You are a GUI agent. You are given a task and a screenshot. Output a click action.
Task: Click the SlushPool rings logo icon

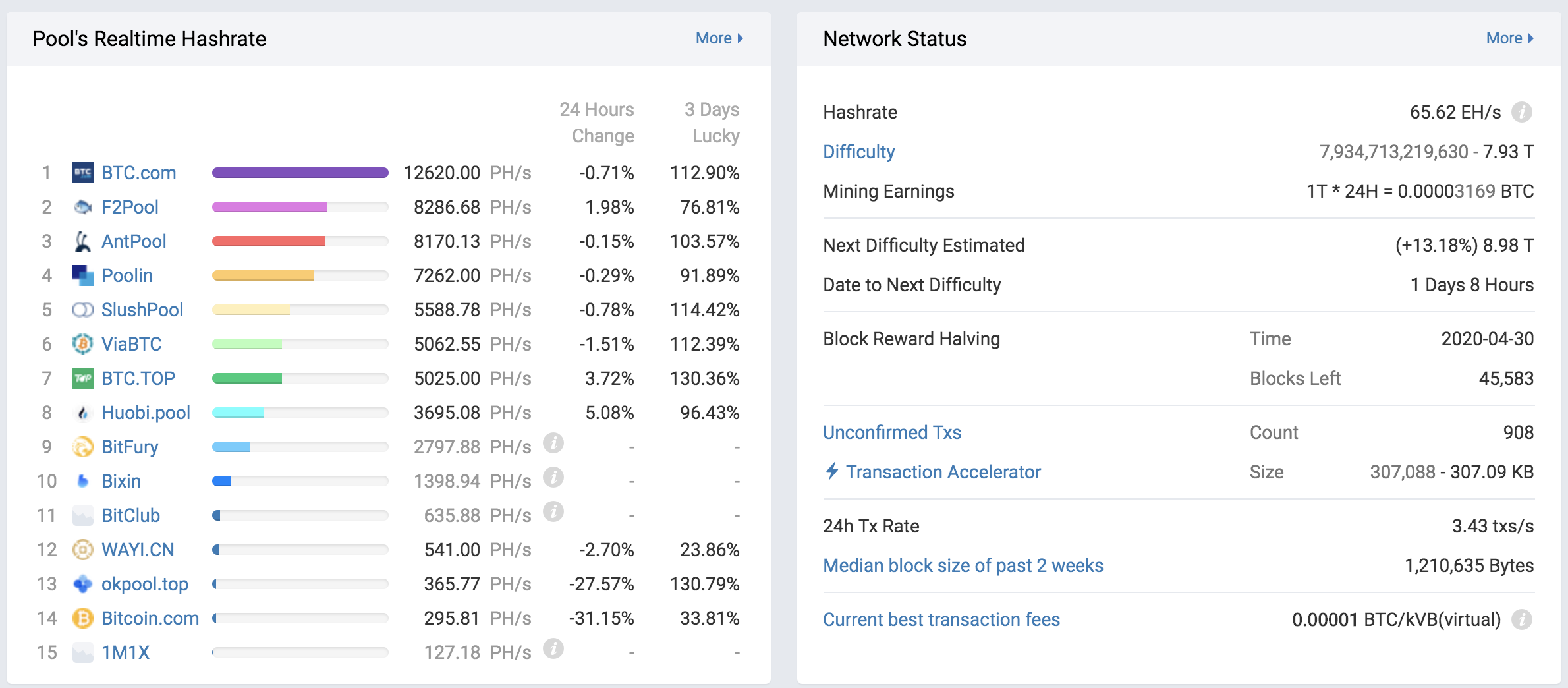pyautogui.click(x=82, y=310)
